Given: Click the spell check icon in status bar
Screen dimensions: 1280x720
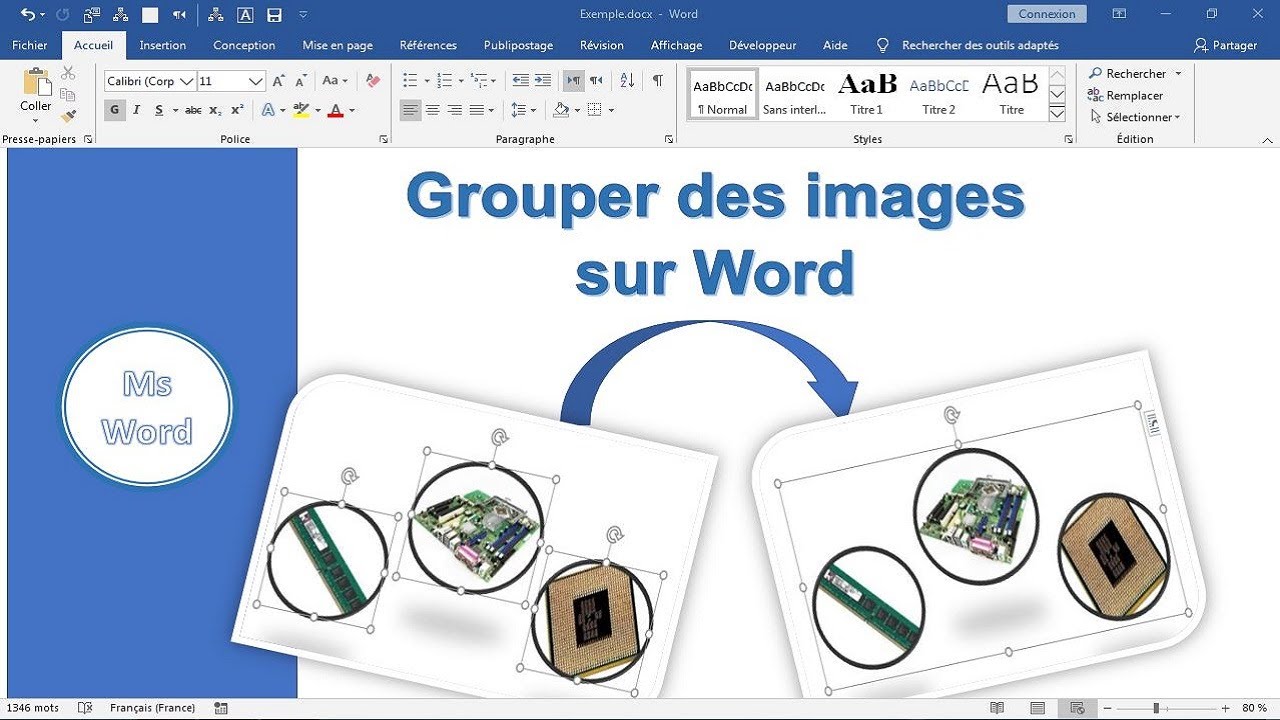Looking at the screenshot, I should (85, 708).
